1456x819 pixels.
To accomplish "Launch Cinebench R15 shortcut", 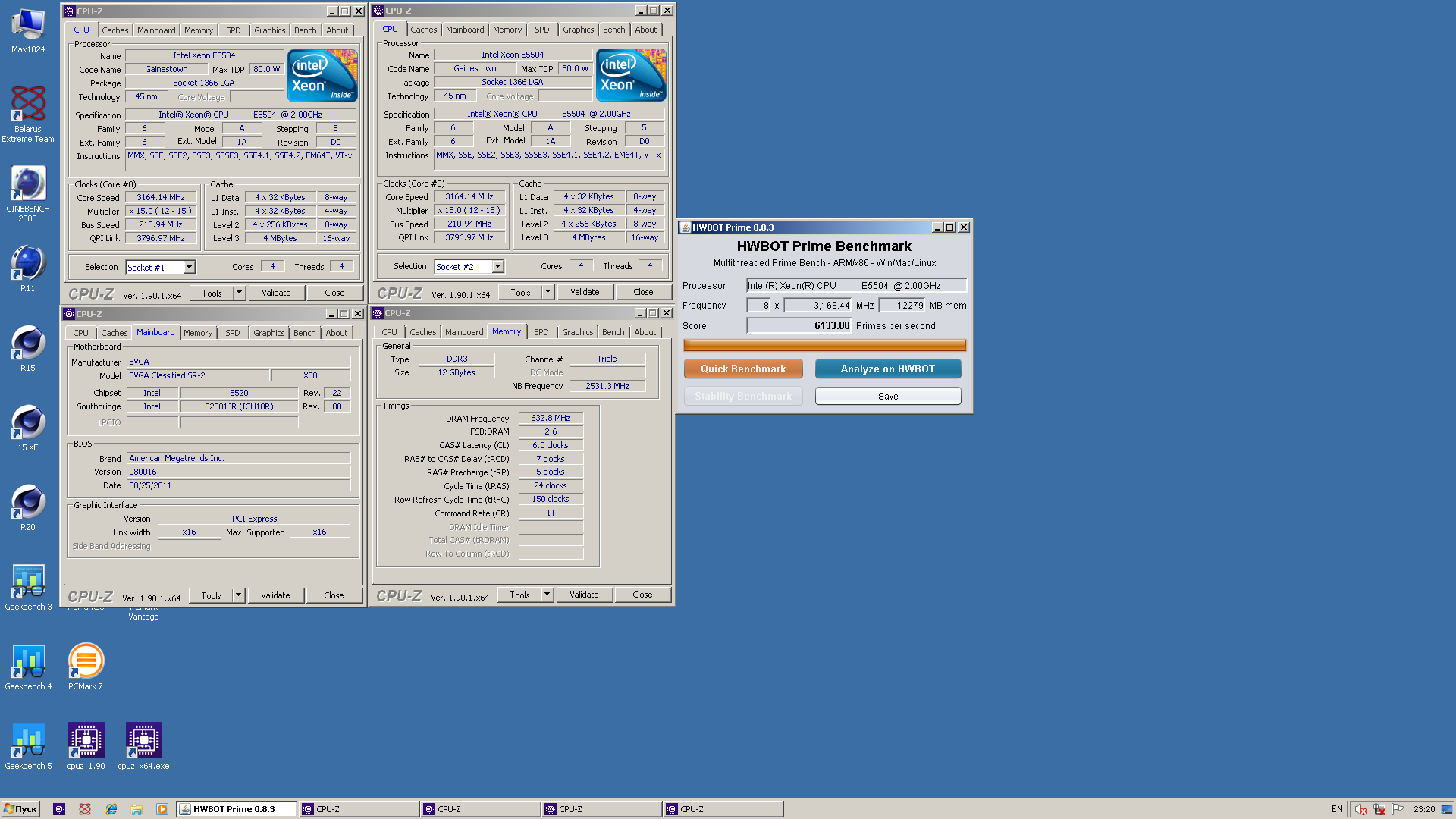I will (x=28, y=349).
